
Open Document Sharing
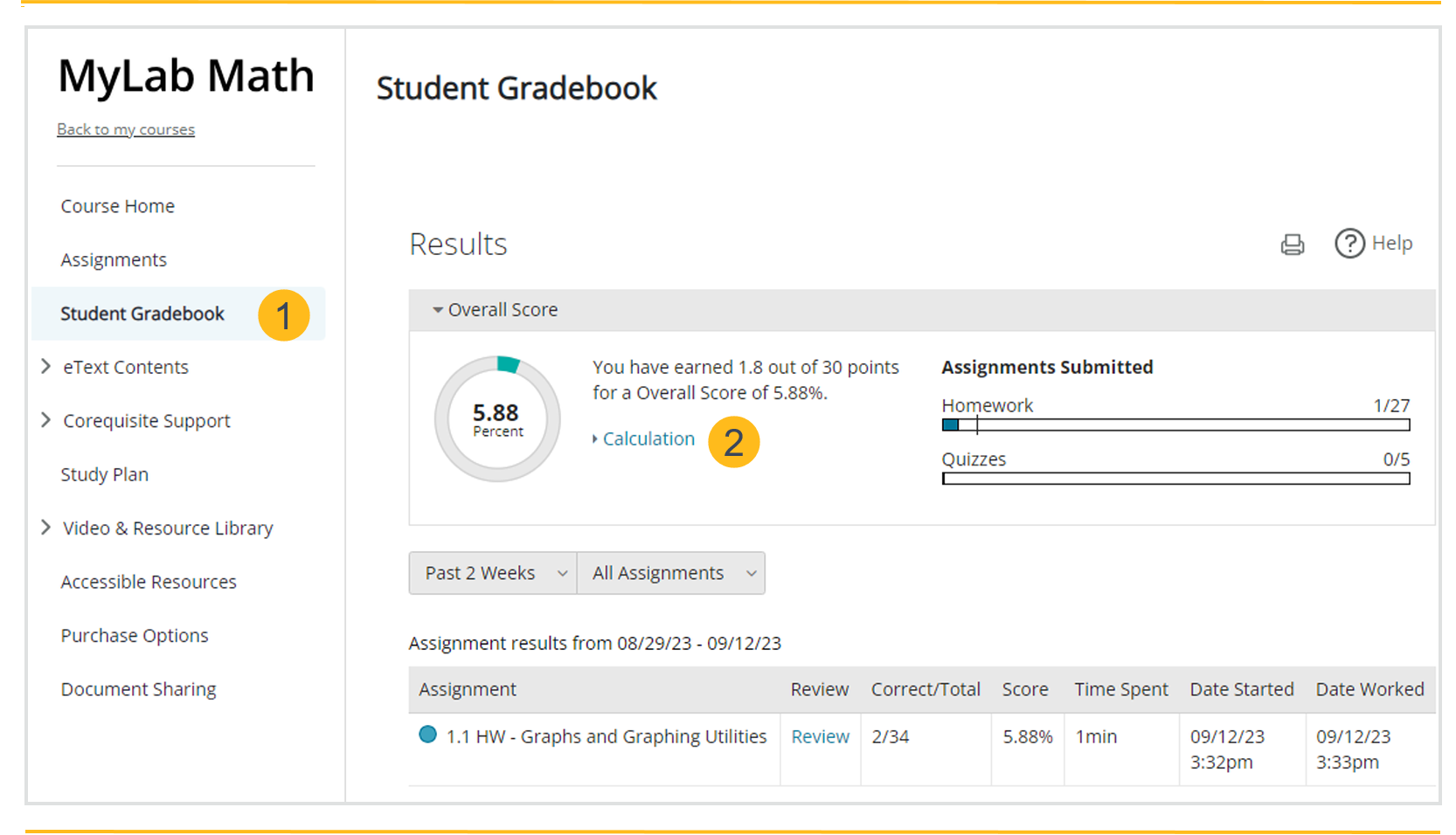[138, 689]
